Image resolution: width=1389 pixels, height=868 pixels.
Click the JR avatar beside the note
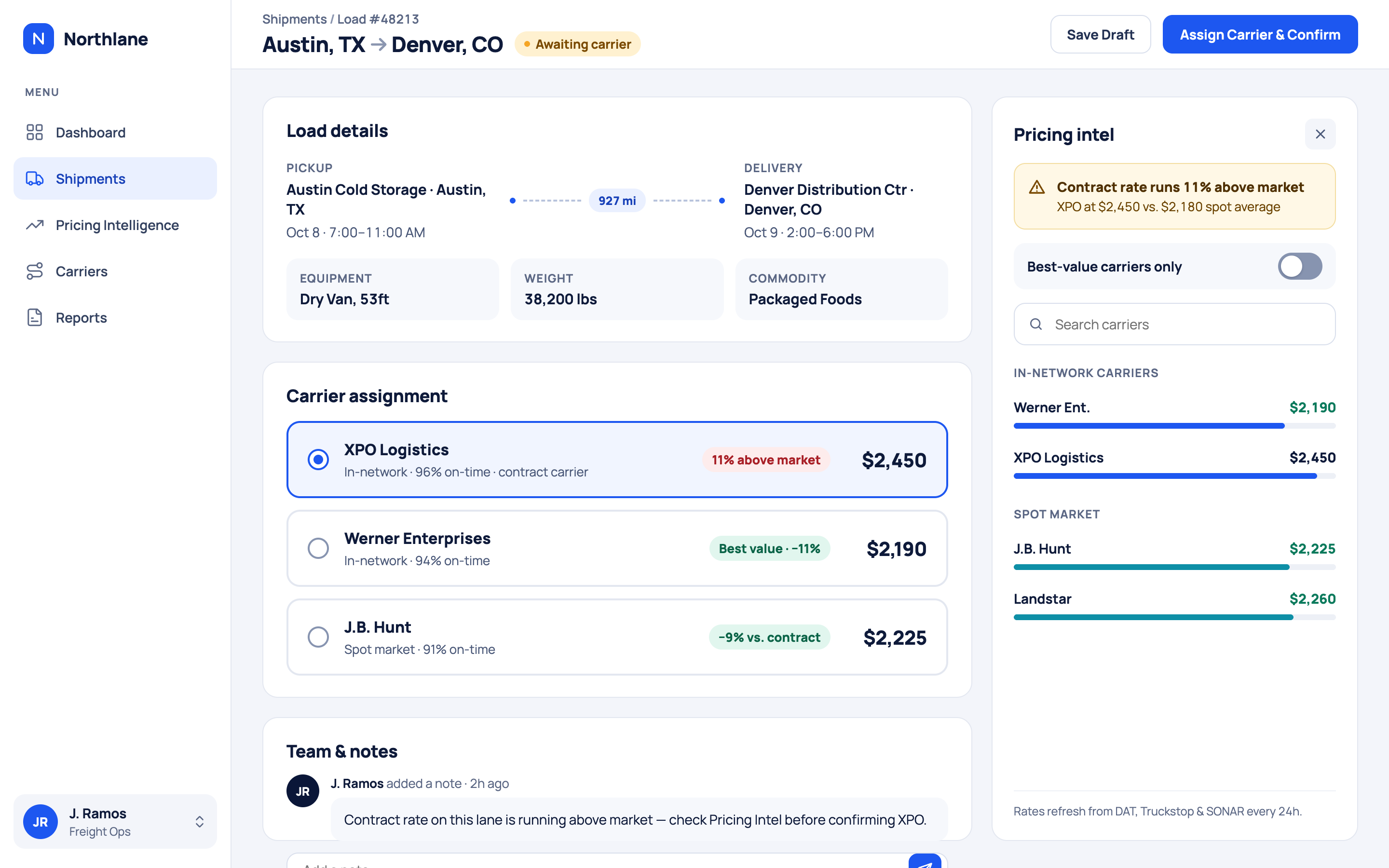click(302, 791)
